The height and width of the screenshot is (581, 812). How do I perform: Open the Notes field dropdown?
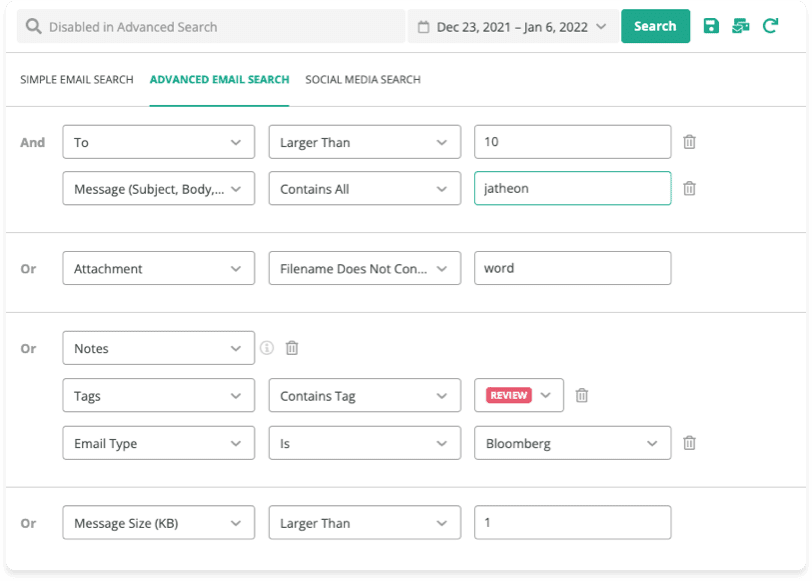pyautogui.click(x=158, y=348)
